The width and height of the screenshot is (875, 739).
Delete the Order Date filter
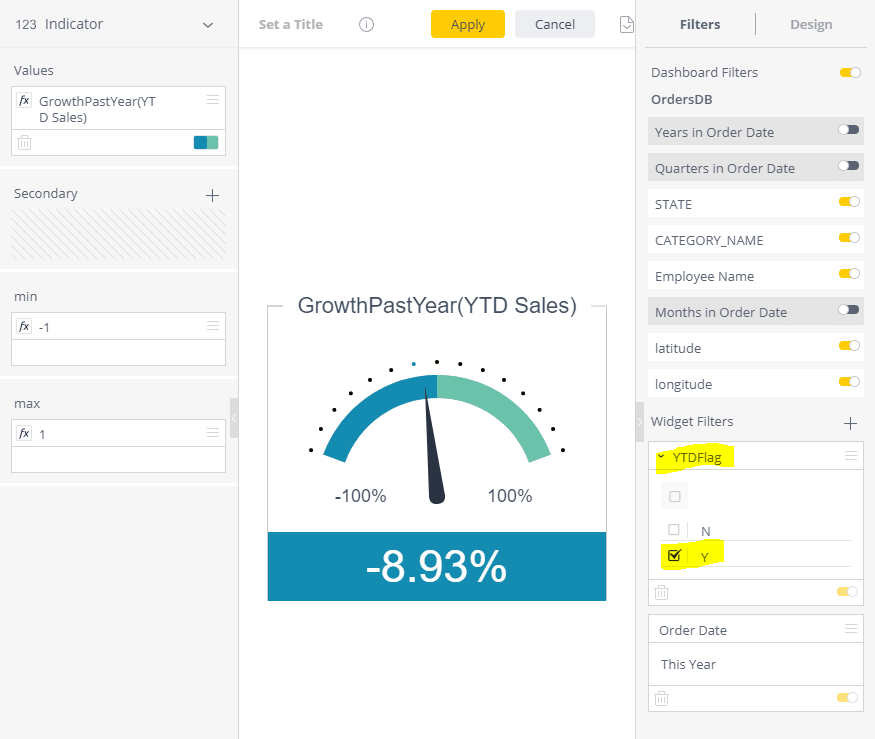[x=661, y=698]
